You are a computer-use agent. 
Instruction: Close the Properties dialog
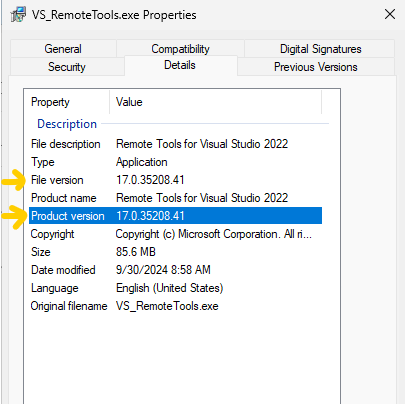click(390, 14)
